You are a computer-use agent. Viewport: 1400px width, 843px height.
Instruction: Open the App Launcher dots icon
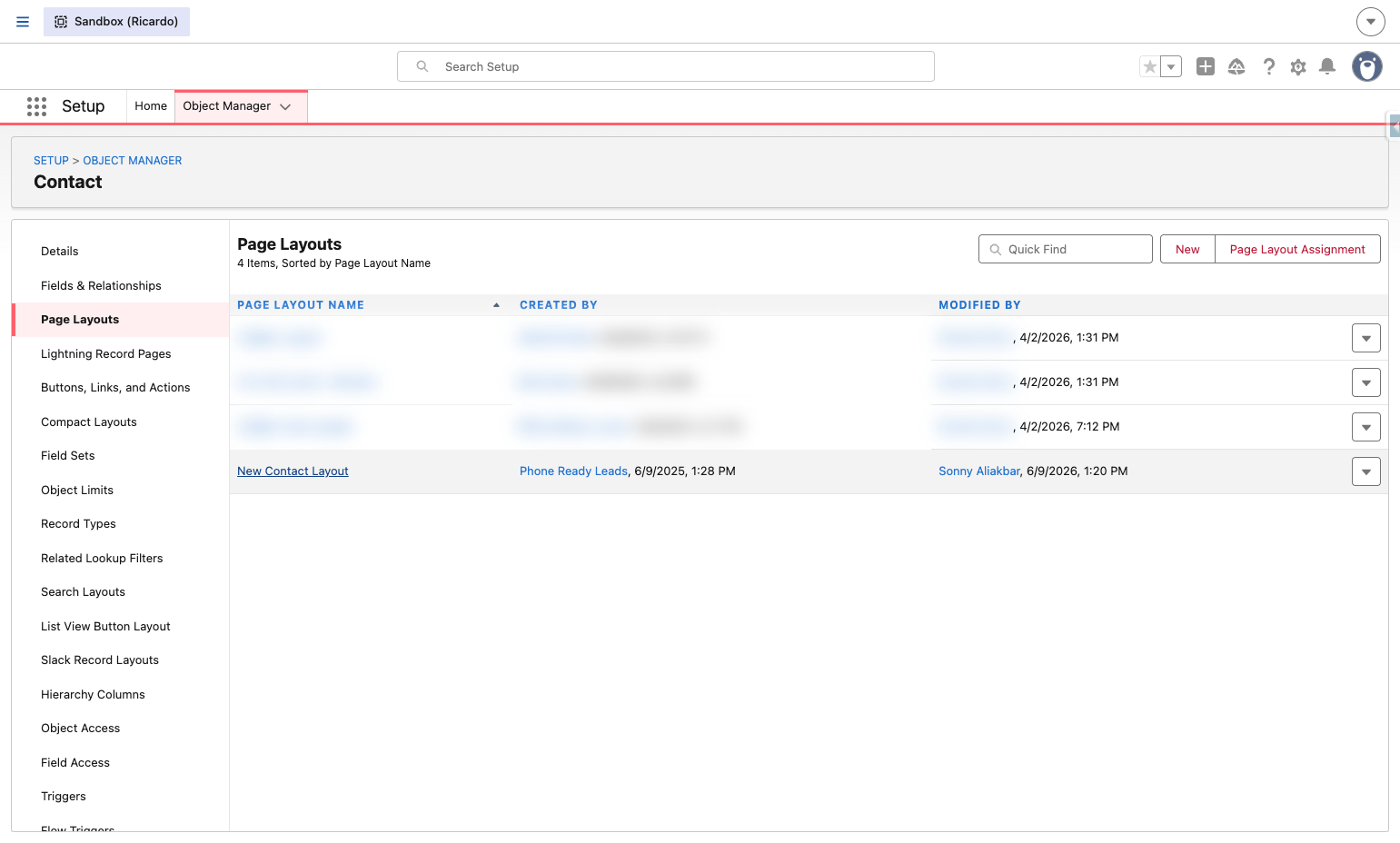36,106
